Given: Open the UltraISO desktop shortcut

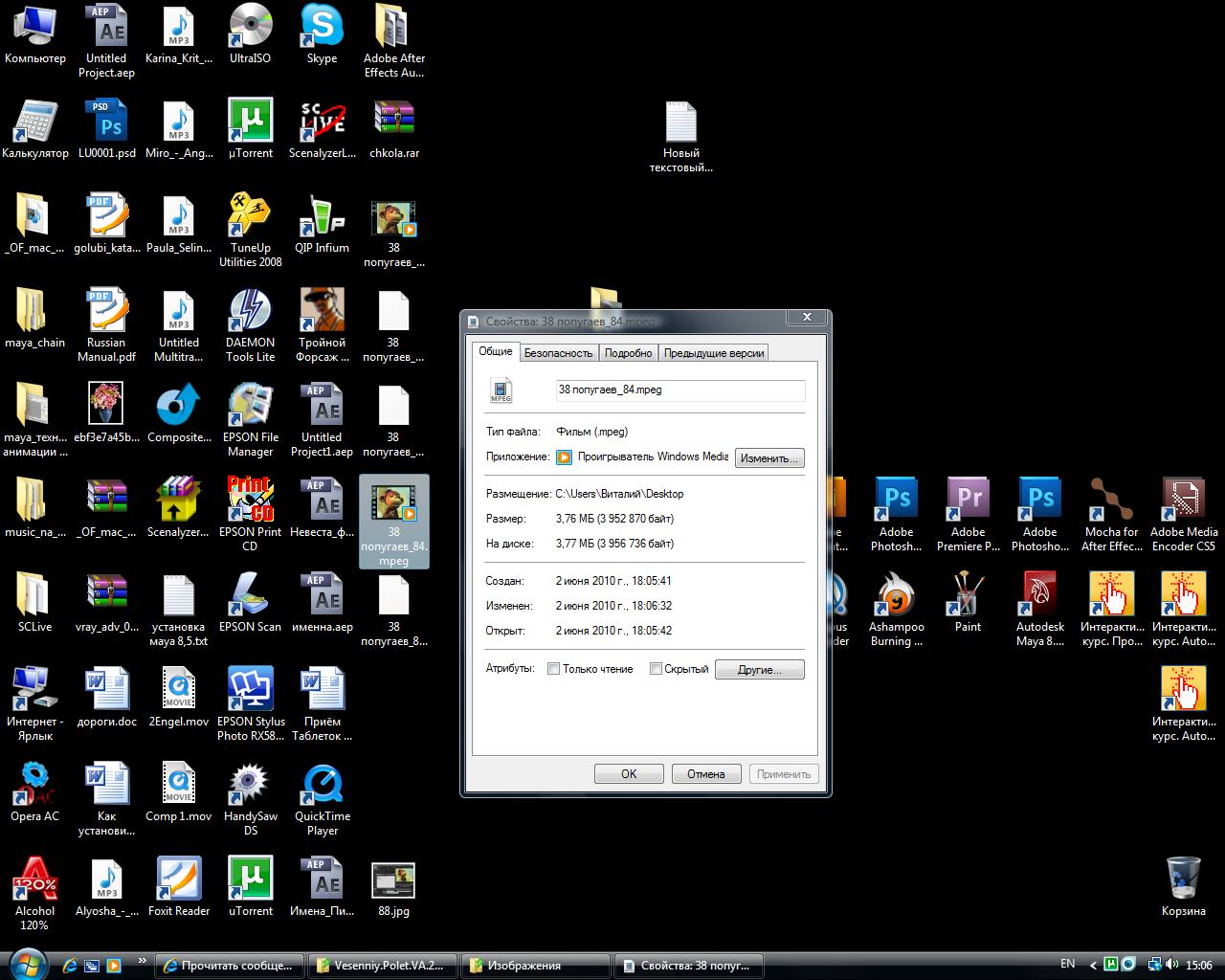Looking at the screenshot, I should coord(250,34).
